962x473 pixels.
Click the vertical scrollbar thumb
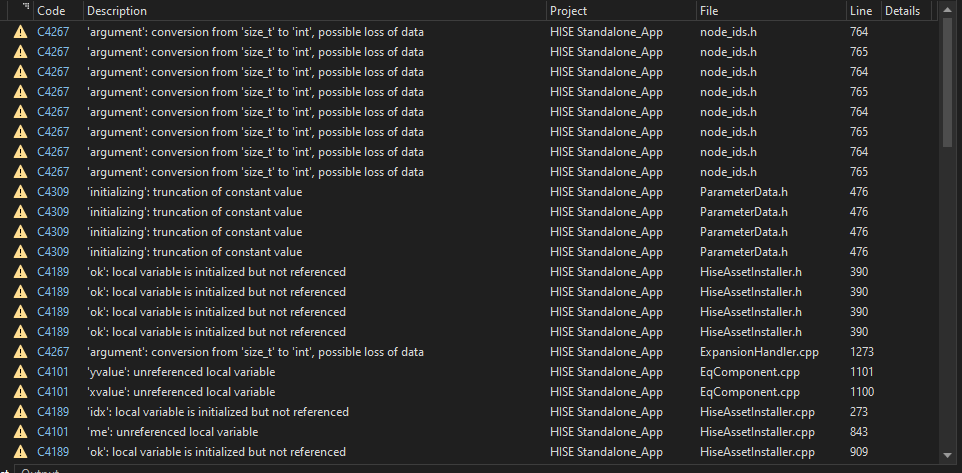(x=948, y=83)
